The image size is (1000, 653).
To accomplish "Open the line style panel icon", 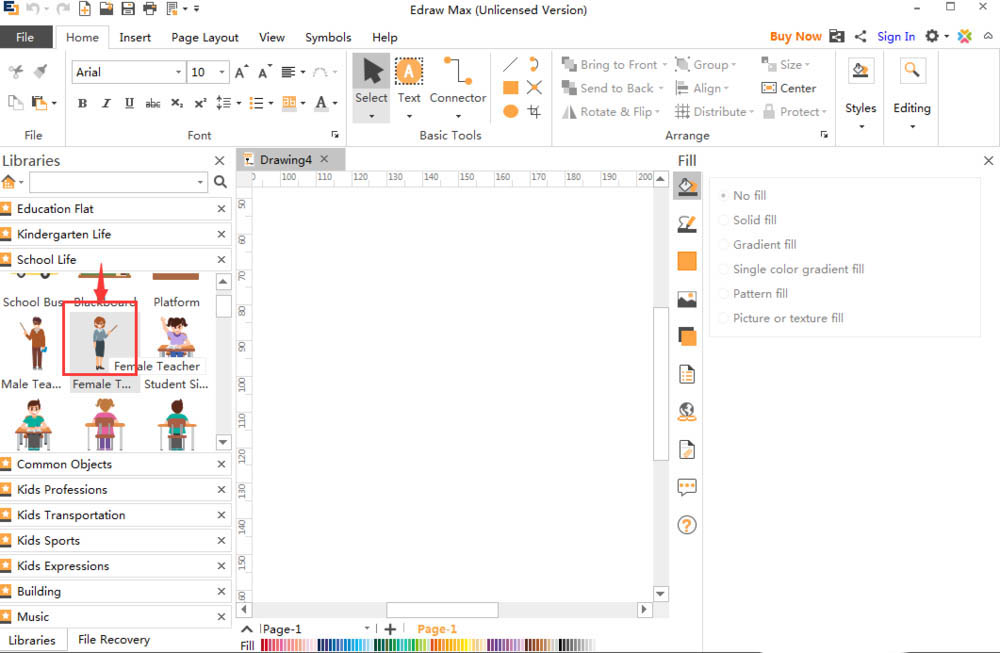I will click(686, 224).
